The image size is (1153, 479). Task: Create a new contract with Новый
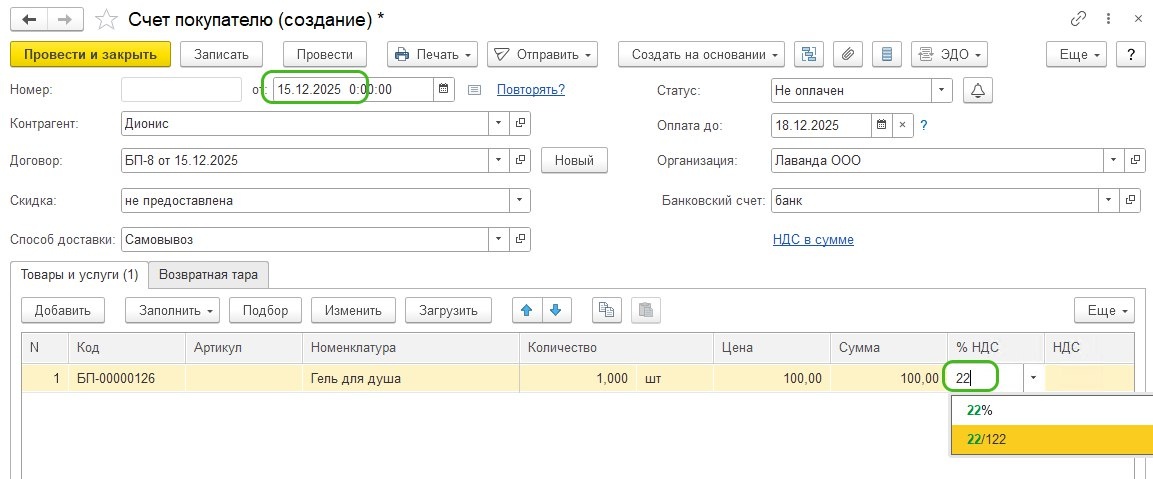[x=574, y=160]
